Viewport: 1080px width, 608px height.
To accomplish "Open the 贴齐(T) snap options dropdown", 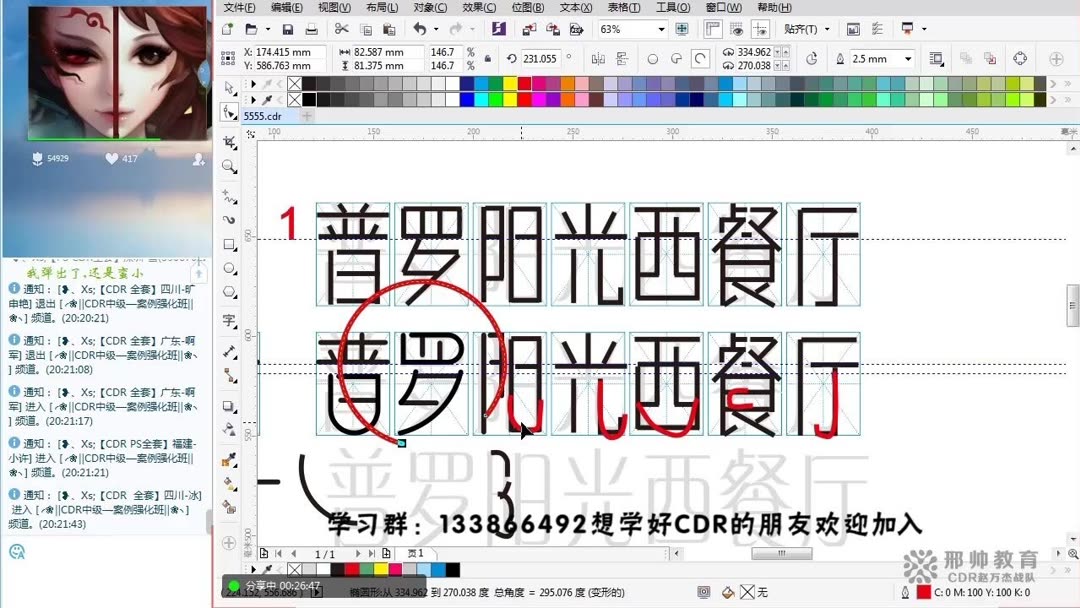I will coord(825,29).
